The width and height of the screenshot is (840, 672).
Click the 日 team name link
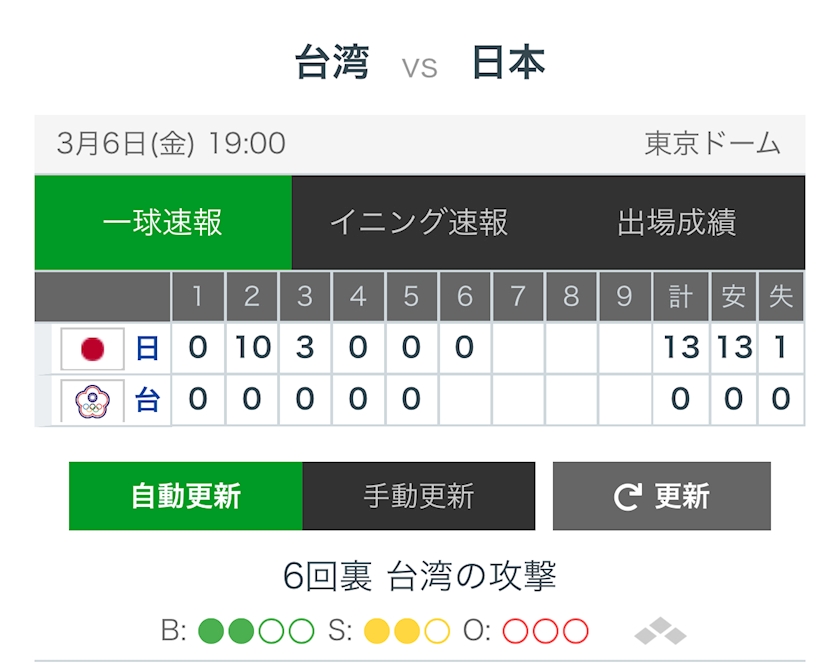(147, 348)
